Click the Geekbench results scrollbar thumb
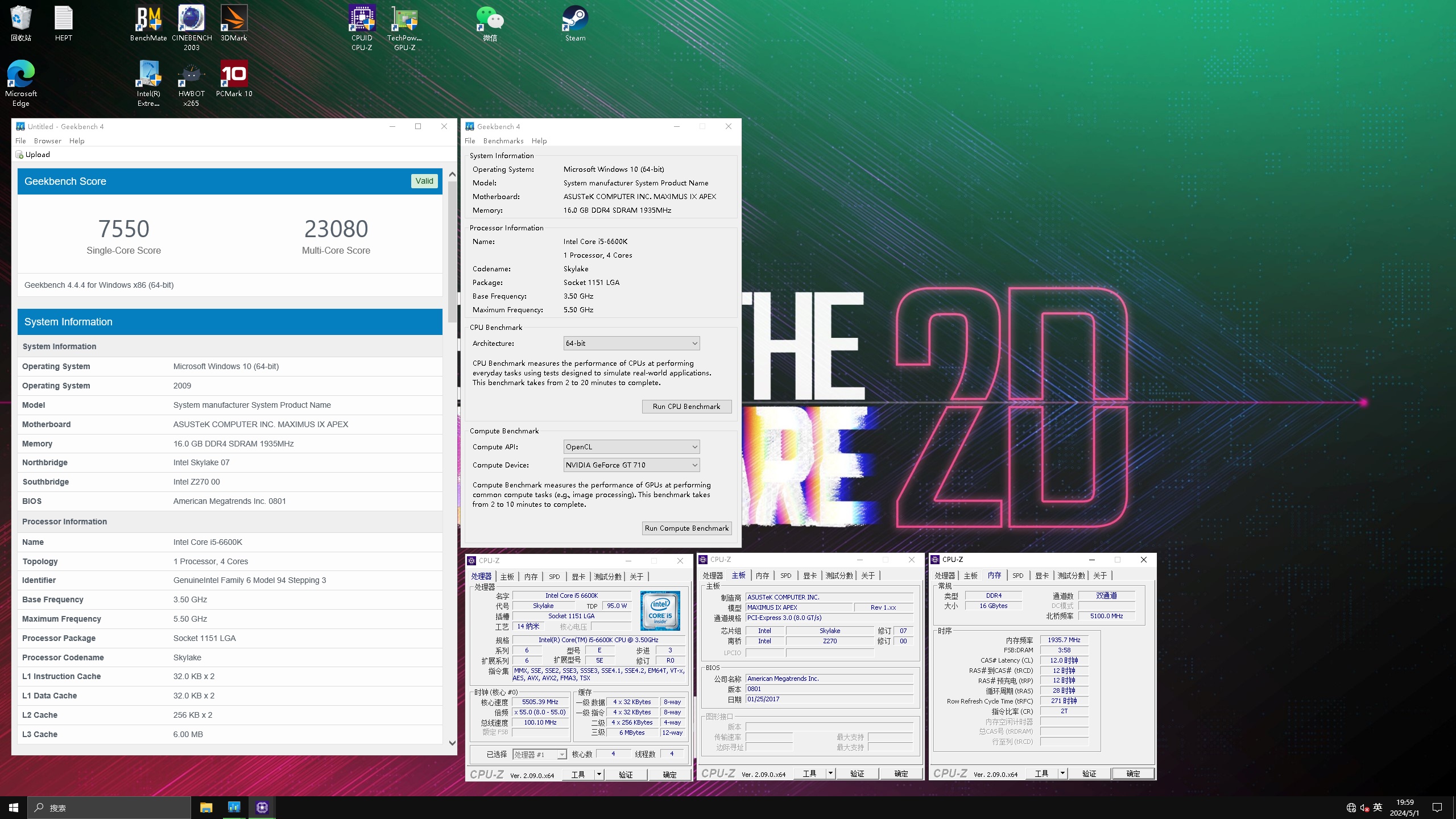This screenshot has width=1456, height=819. click(x=452, y=251)
